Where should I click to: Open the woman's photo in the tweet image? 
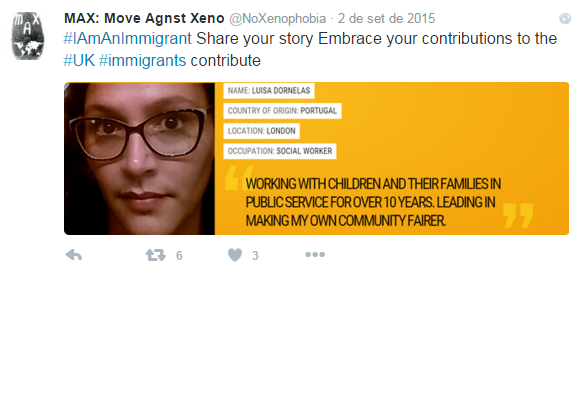tap(139, 159)
